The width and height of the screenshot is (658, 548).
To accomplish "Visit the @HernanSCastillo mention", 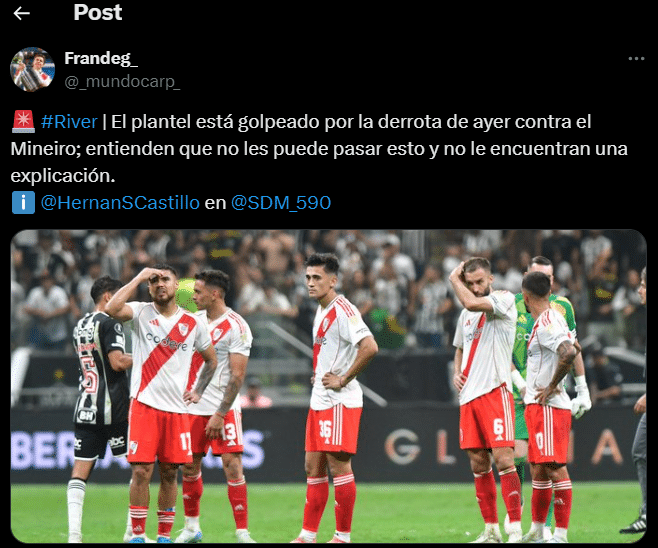I will (120, 203).
